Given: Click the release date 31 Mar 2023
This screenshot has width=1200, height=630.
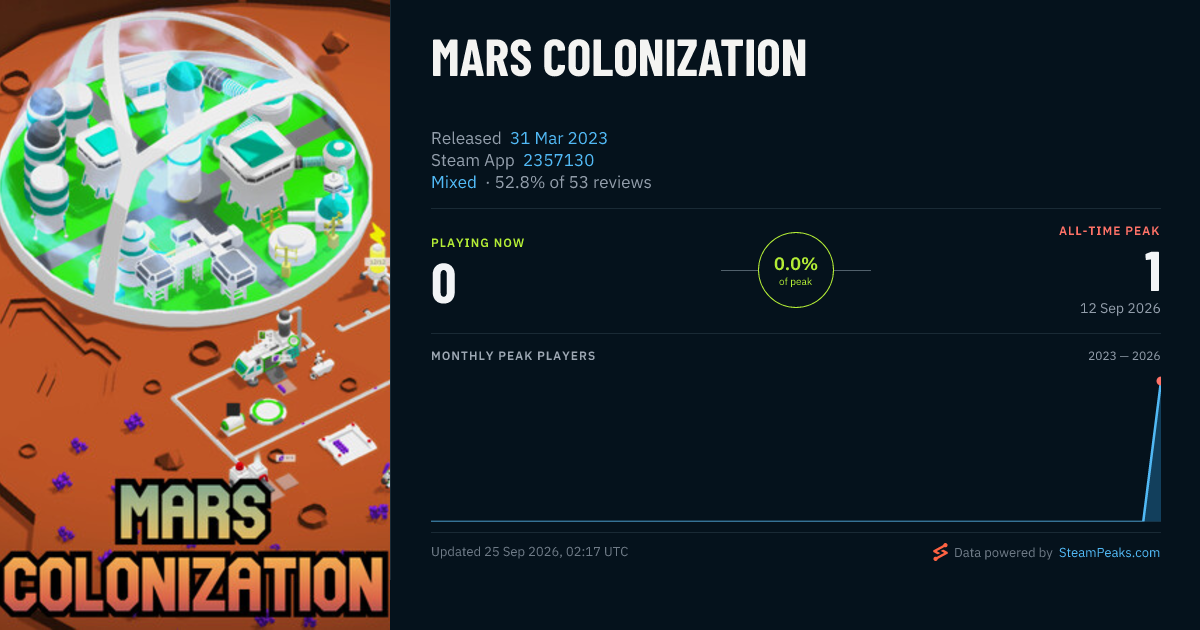Looking at the screenshot, I should [559, 138].
